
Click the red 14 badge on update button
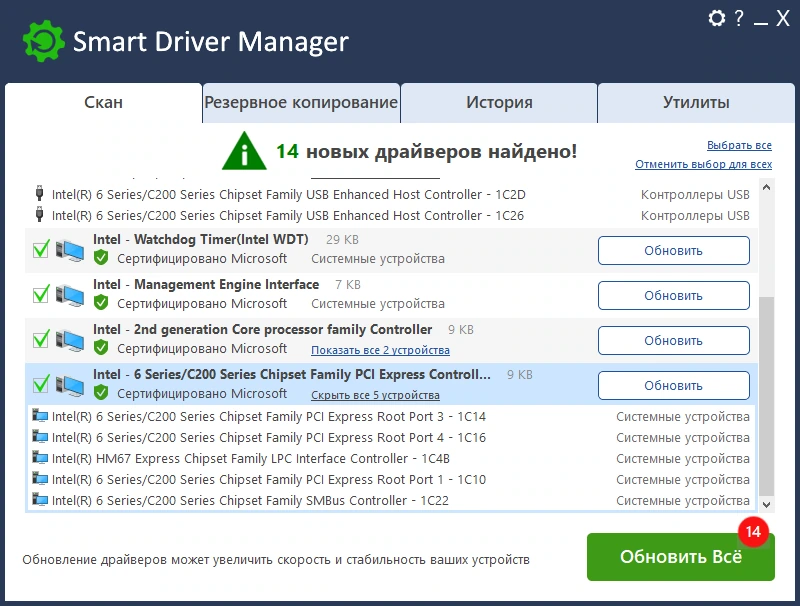pos(753,532)
